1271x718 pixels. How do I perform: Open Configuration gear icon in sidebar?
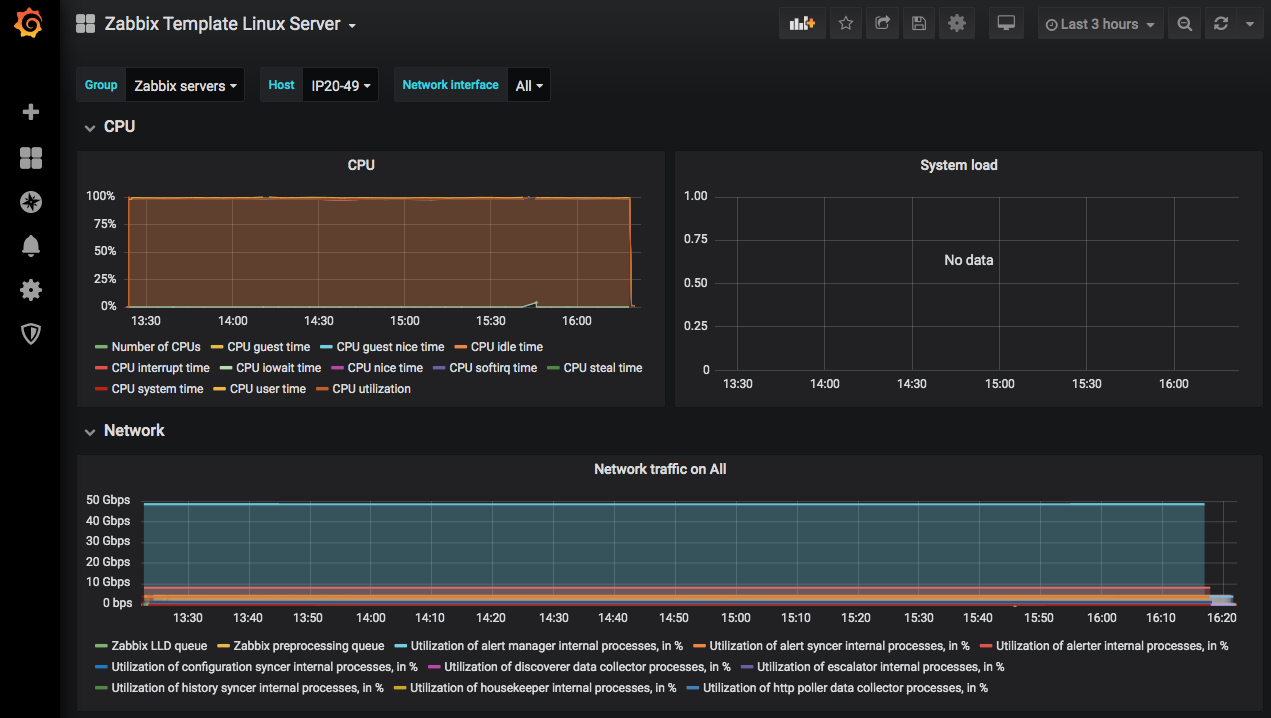31,290
